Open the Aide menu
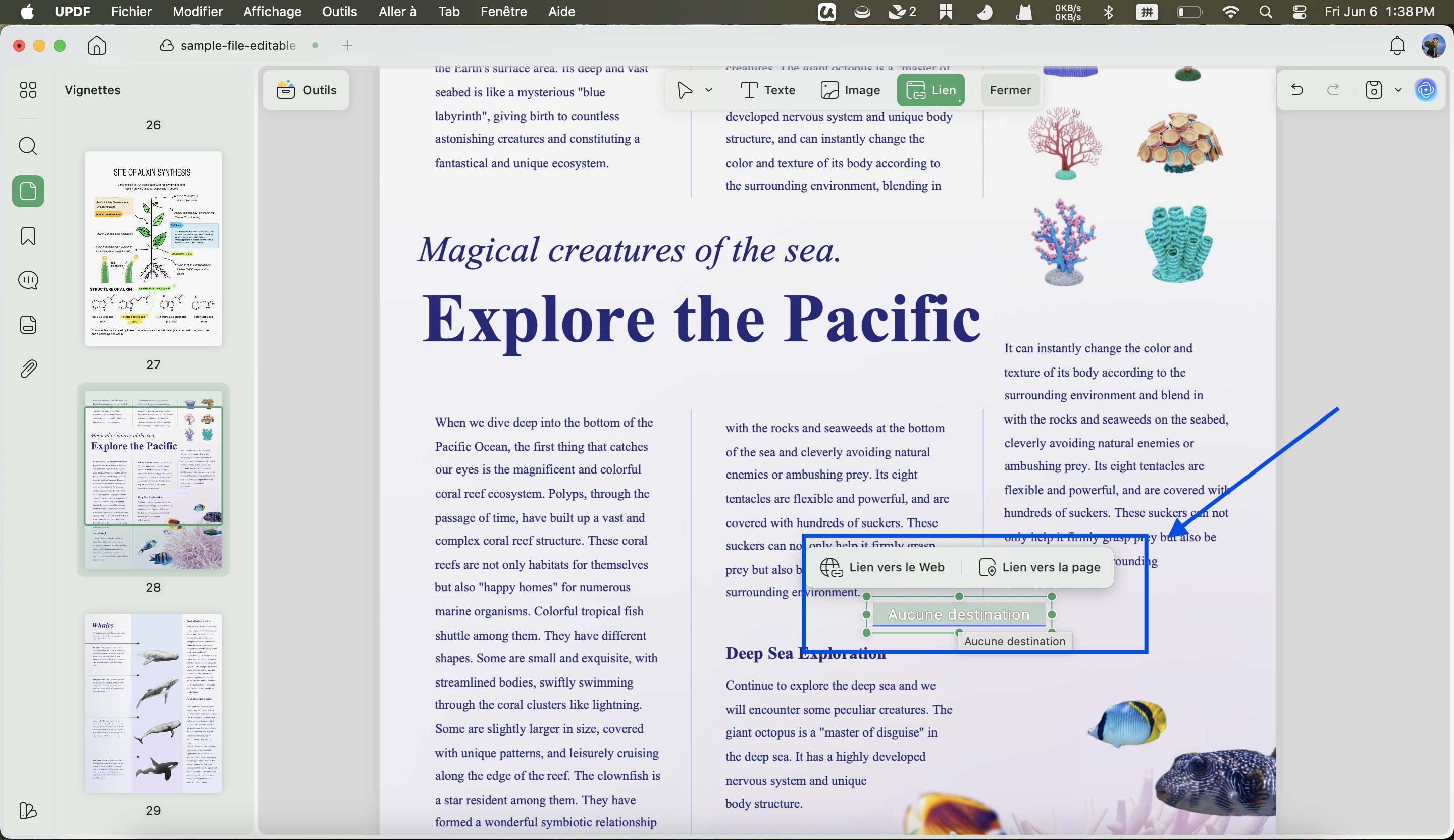Image resolution: width=1454 pixels, height=840 pixels. (561, 12)
